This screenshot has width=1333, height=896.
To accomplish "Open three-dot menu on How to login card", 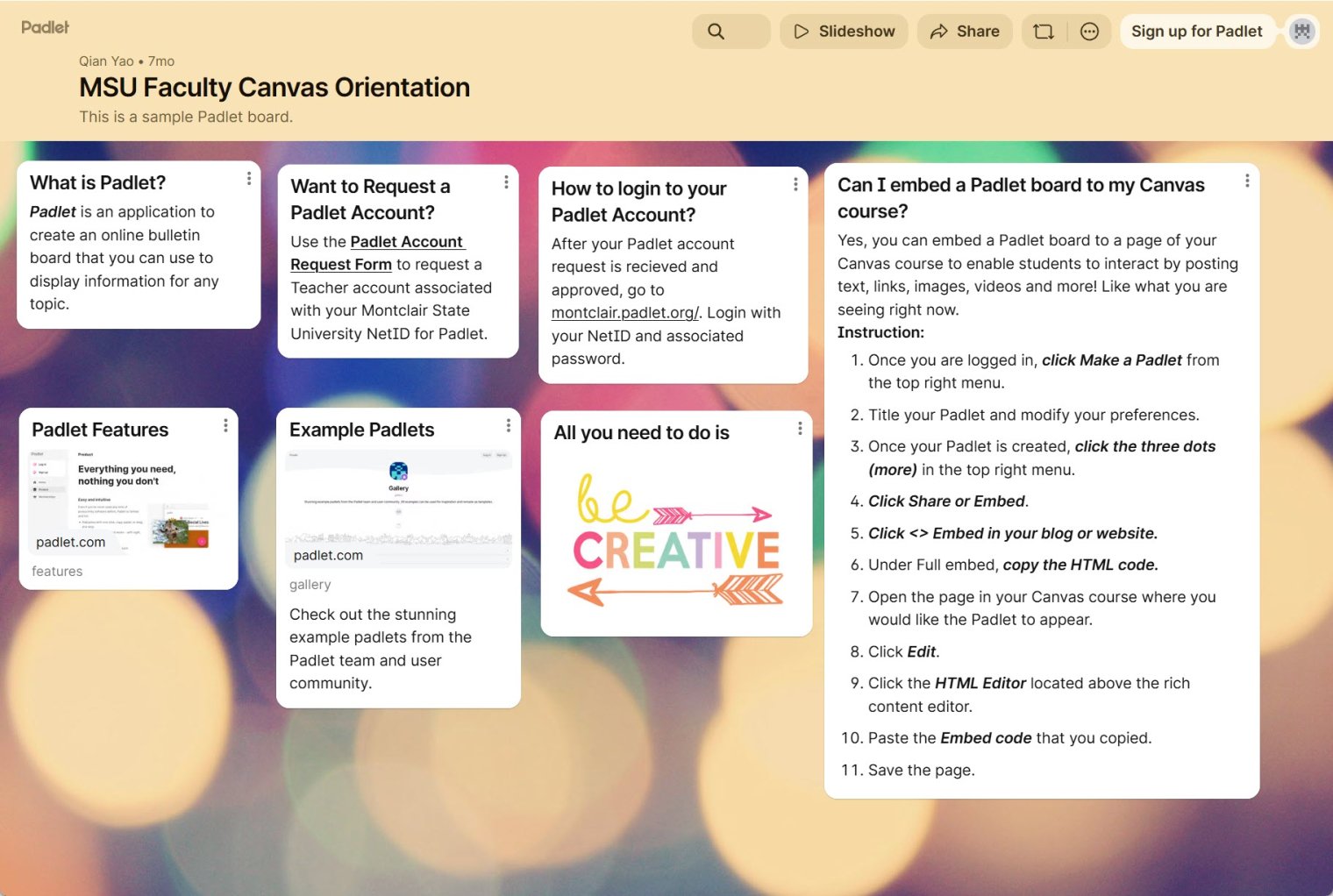I will pyautogui.click(x=795, y=184).
